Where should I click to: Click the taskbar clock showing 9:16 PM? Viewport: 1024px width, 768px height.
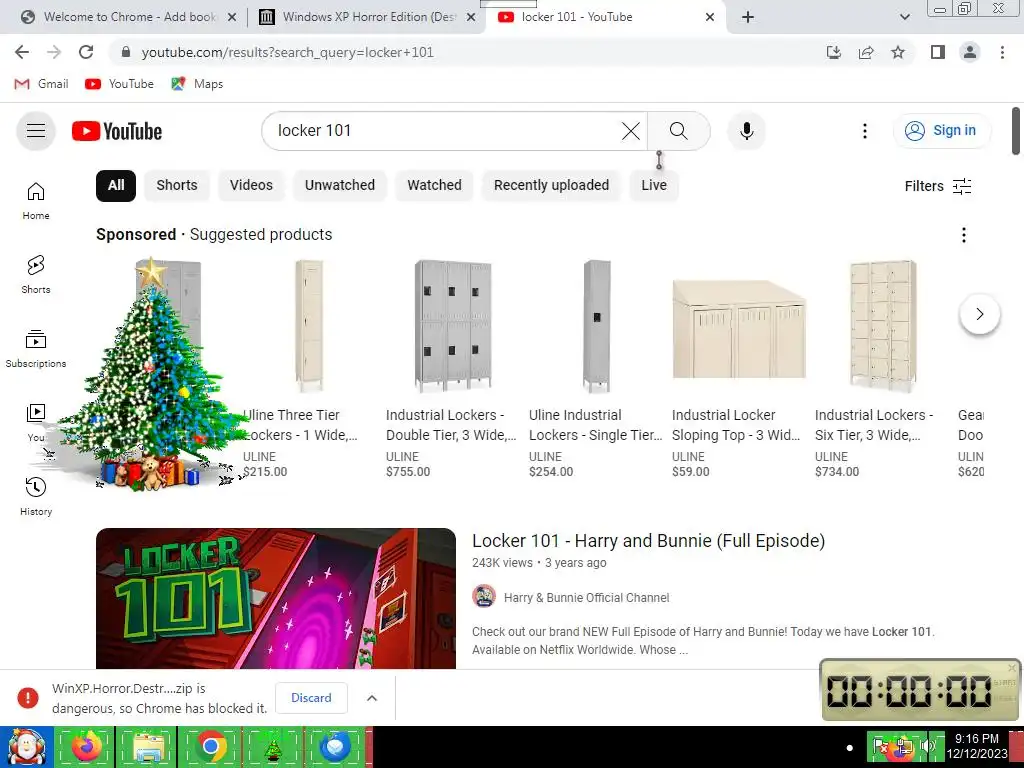tap(976, 746)
